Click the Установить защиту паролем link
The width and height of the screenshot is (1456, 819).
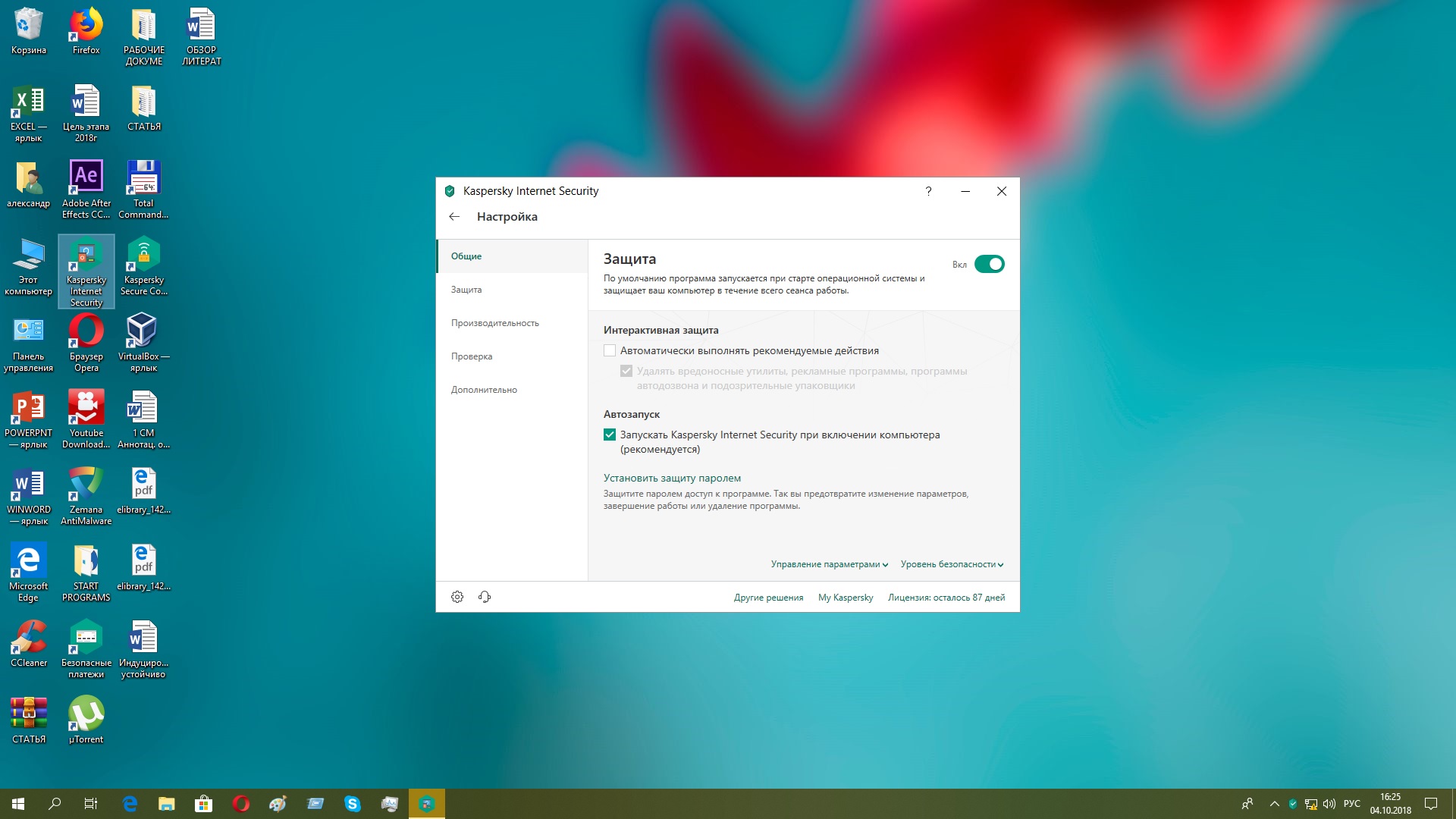click(x=672, y=478)
